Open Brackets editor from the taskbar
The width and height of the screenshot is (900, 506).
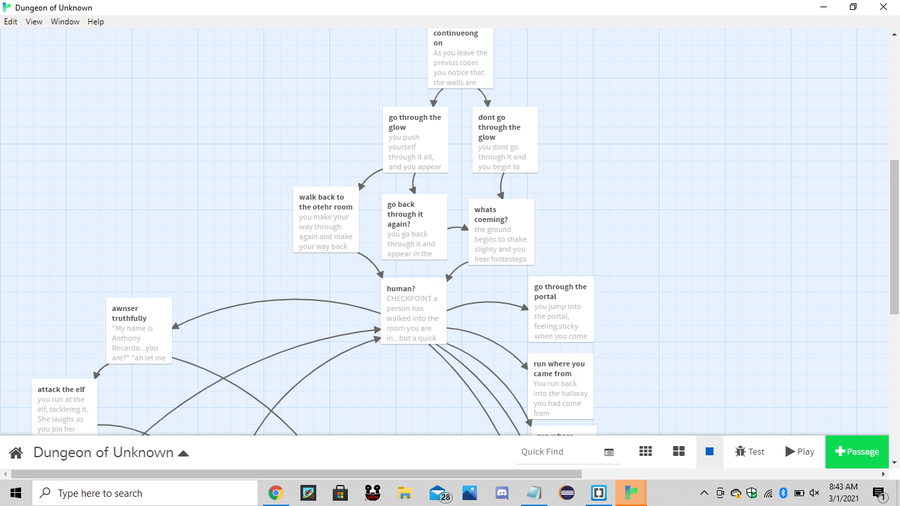tap(599, 493)
